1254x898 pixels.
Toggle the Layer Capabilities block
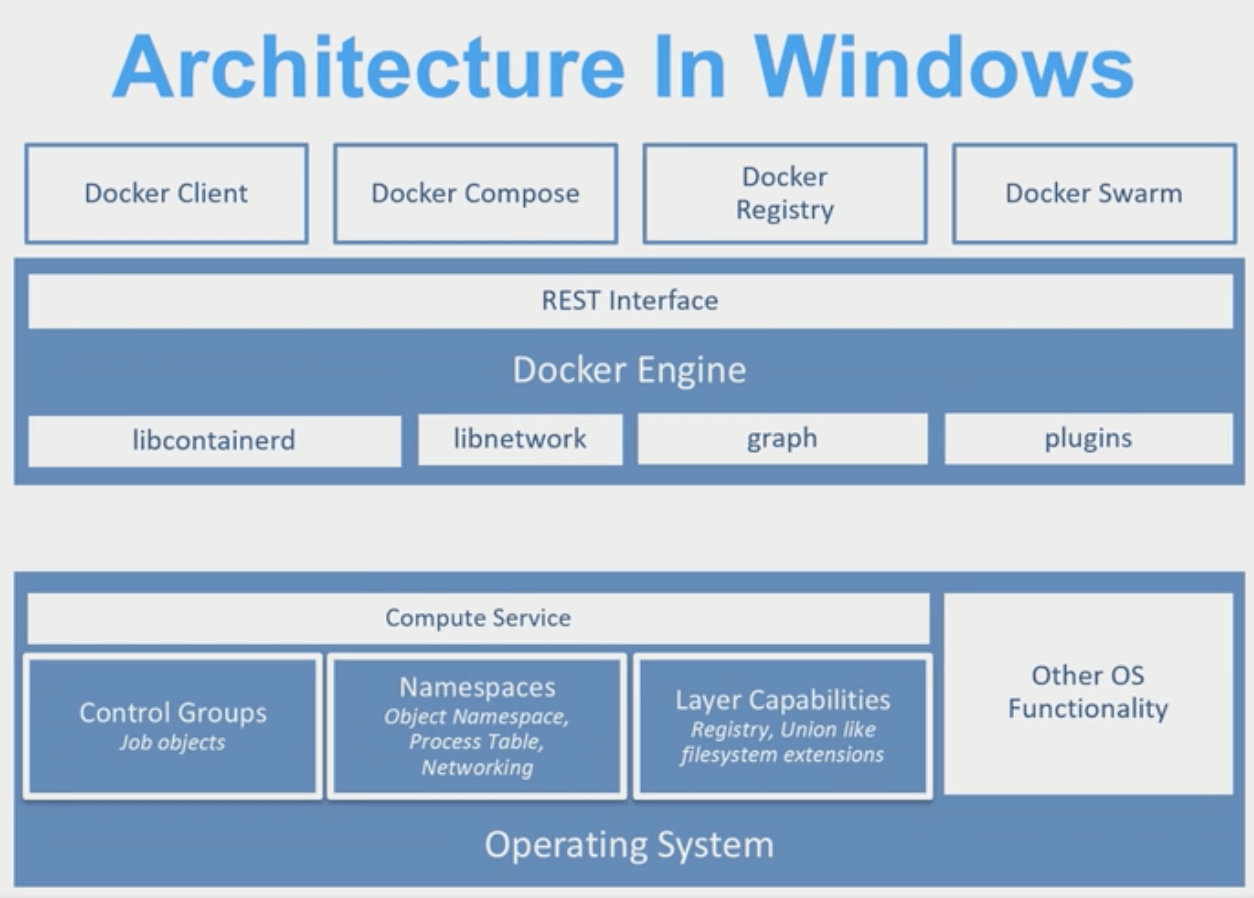tap(784, 725)
